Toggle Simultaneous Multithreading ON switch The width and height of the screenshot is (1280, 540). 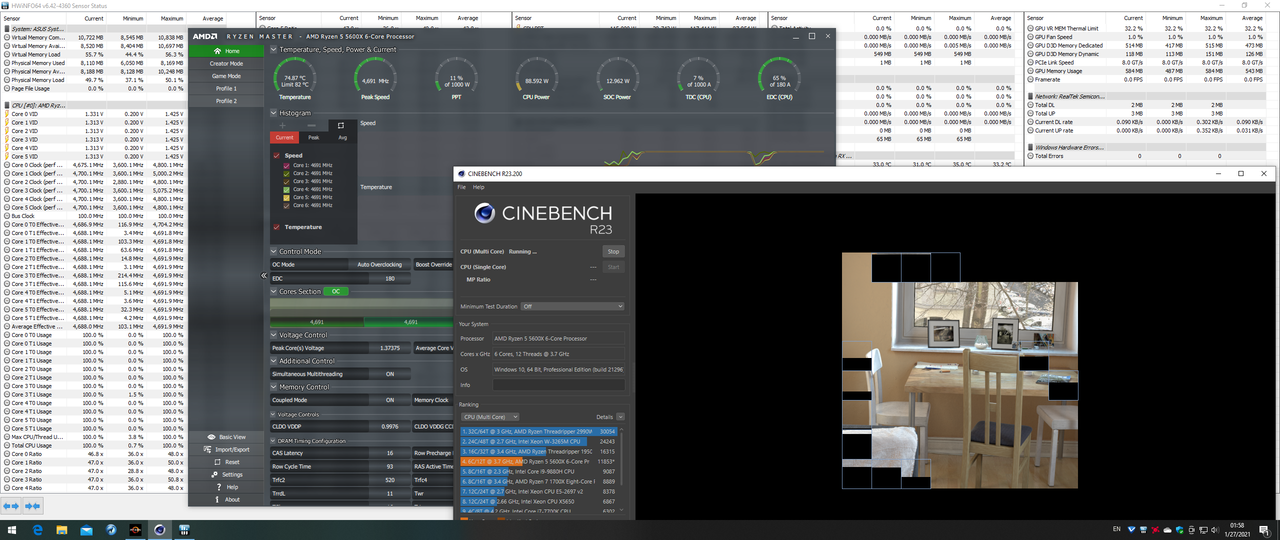click(390, 373)
